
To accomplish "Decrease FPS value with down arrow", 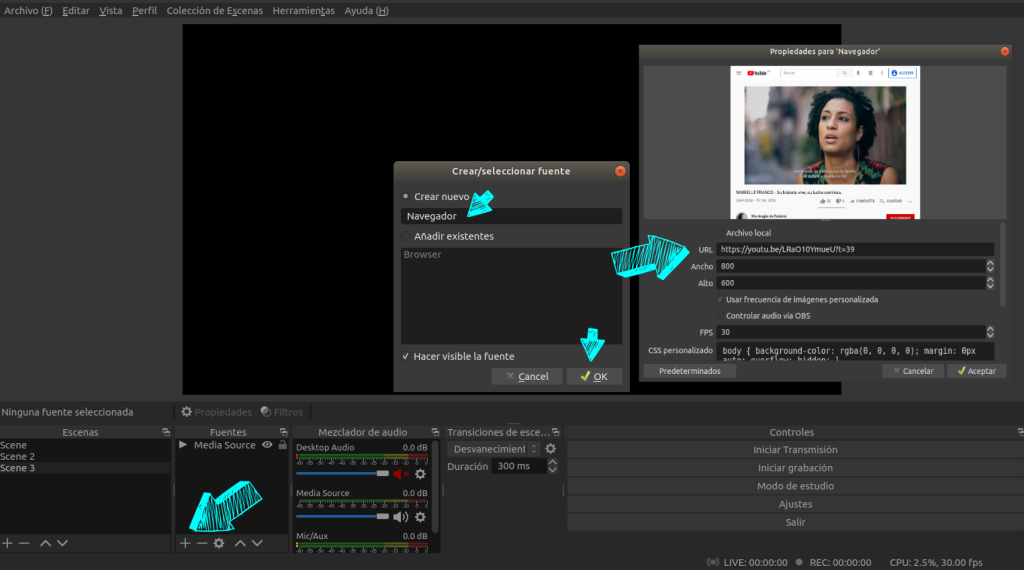I will (990, 335).
